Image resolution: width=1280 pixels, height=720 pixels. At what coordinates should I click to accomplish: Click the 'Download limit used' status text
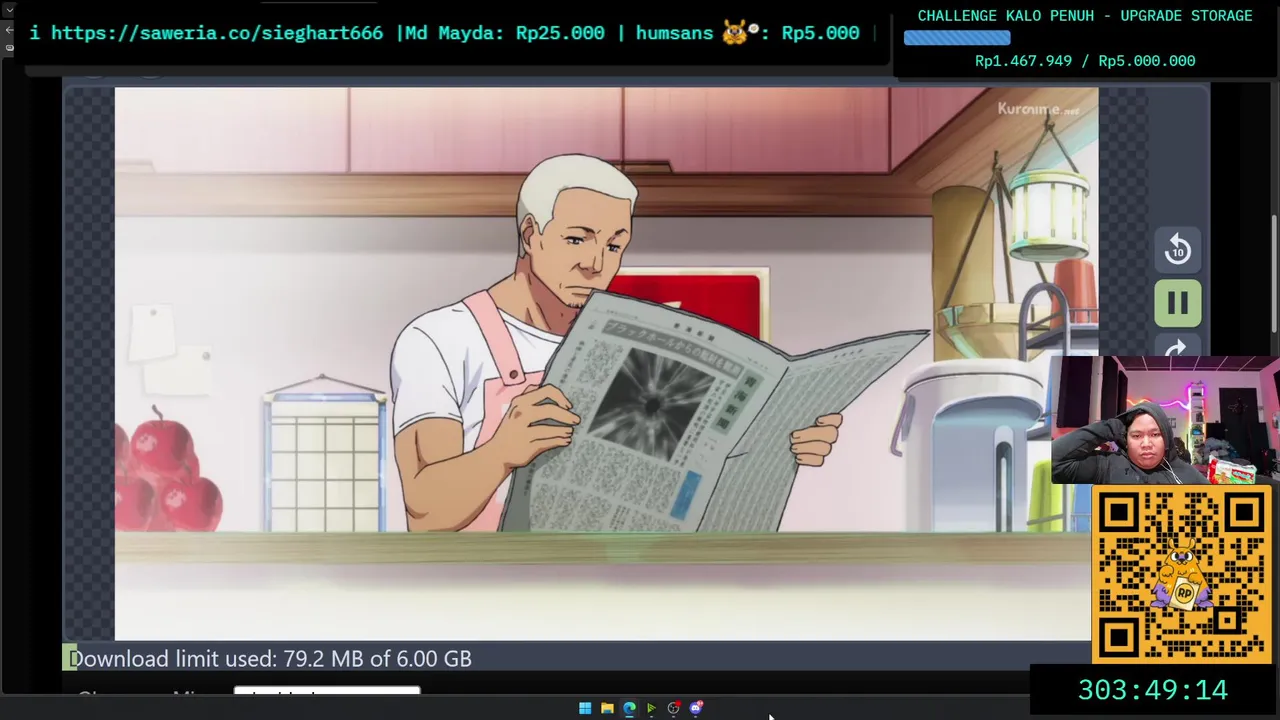tap(270, 659)
